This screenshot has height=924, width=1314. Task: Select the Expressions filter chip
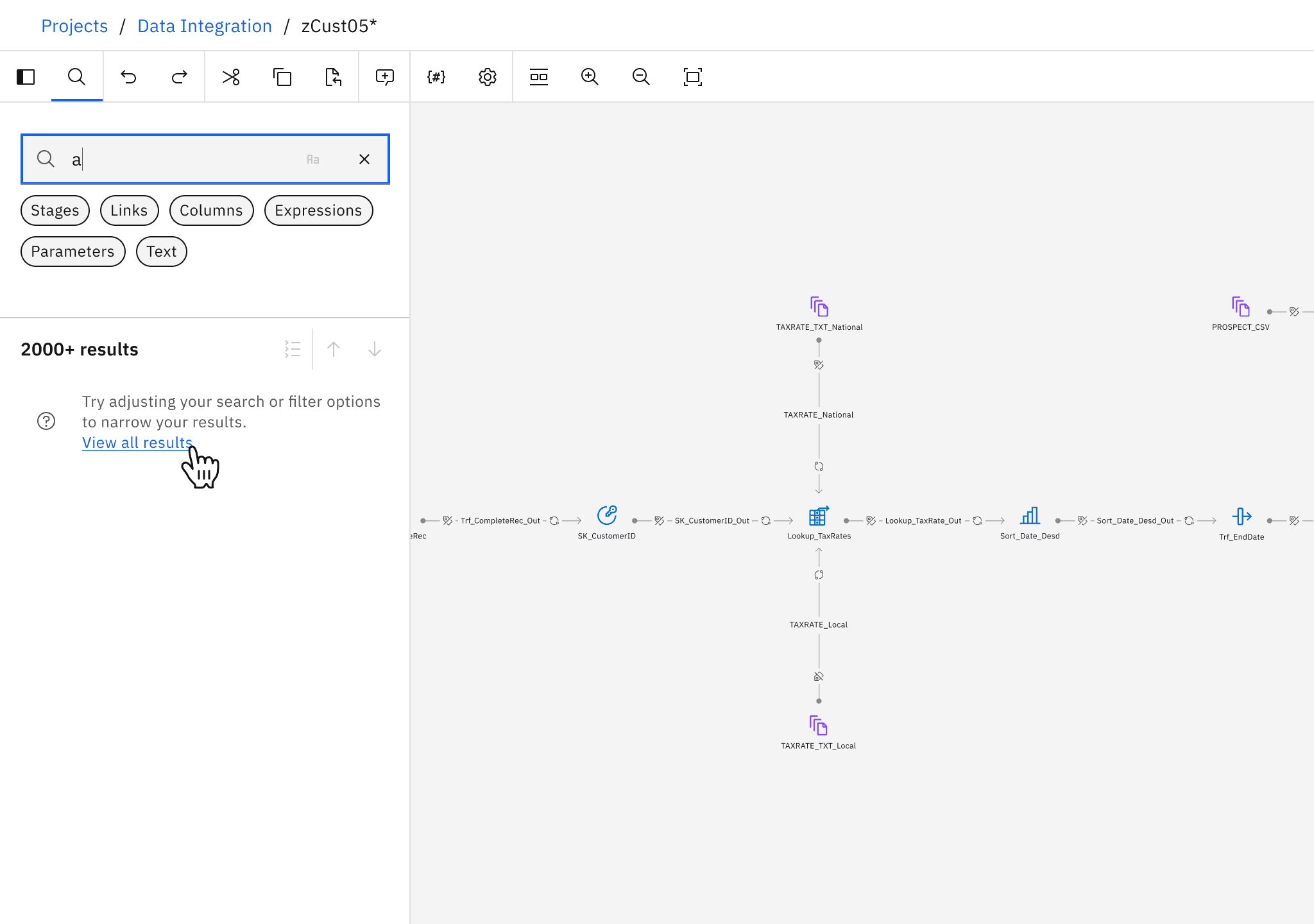pos(318,210)
